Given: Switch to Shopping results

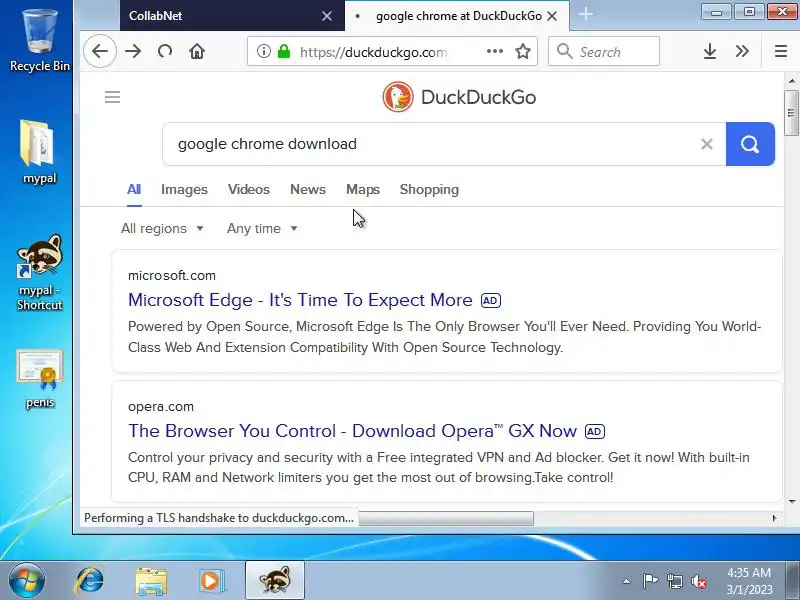Looking at the screenshot, I should (x=429, y=189).
